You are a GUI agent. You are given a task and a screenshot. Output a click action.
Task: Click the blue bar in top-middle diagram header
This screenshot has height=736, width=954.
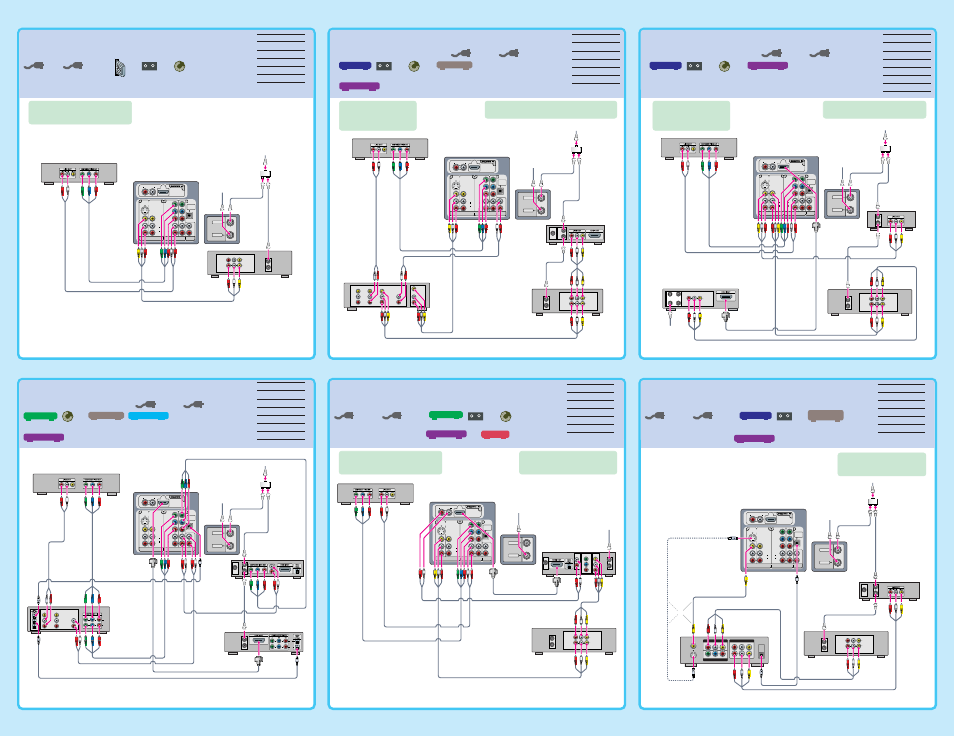coord(355,66)
